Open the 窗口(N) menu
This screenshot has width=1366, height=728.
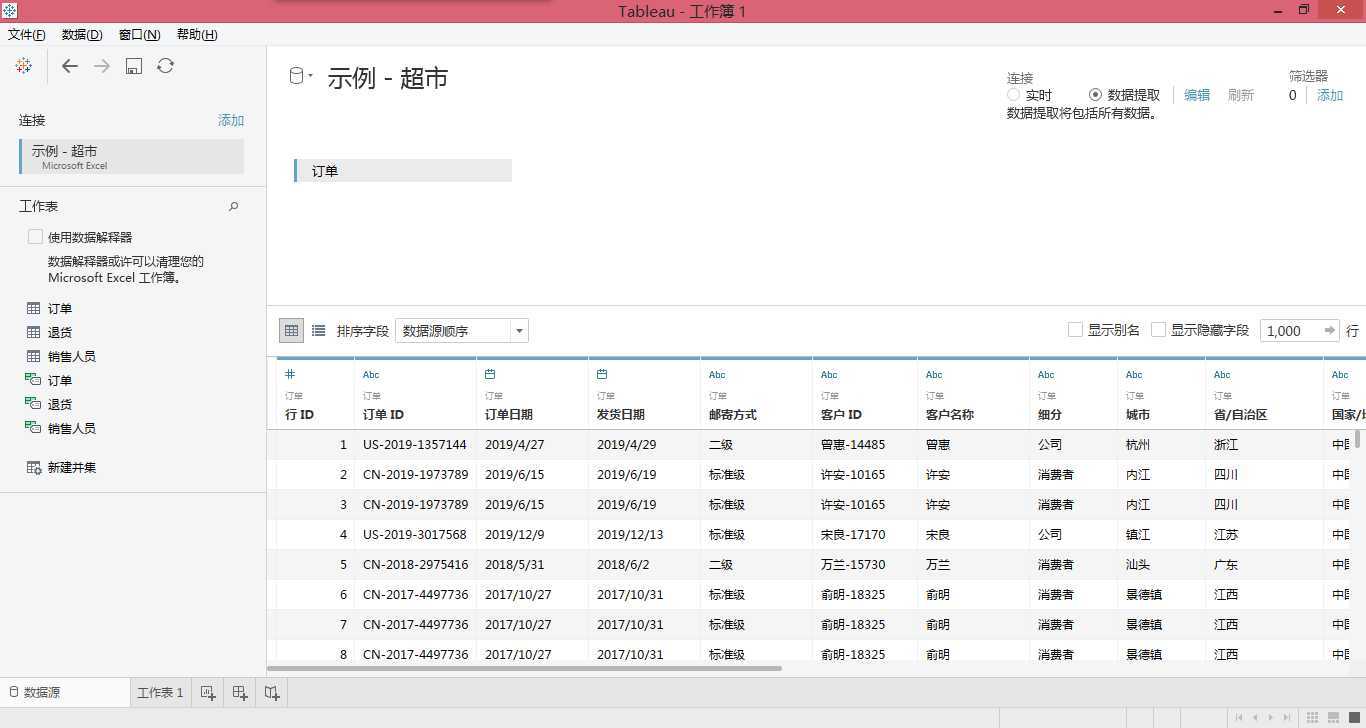[139, 34]
